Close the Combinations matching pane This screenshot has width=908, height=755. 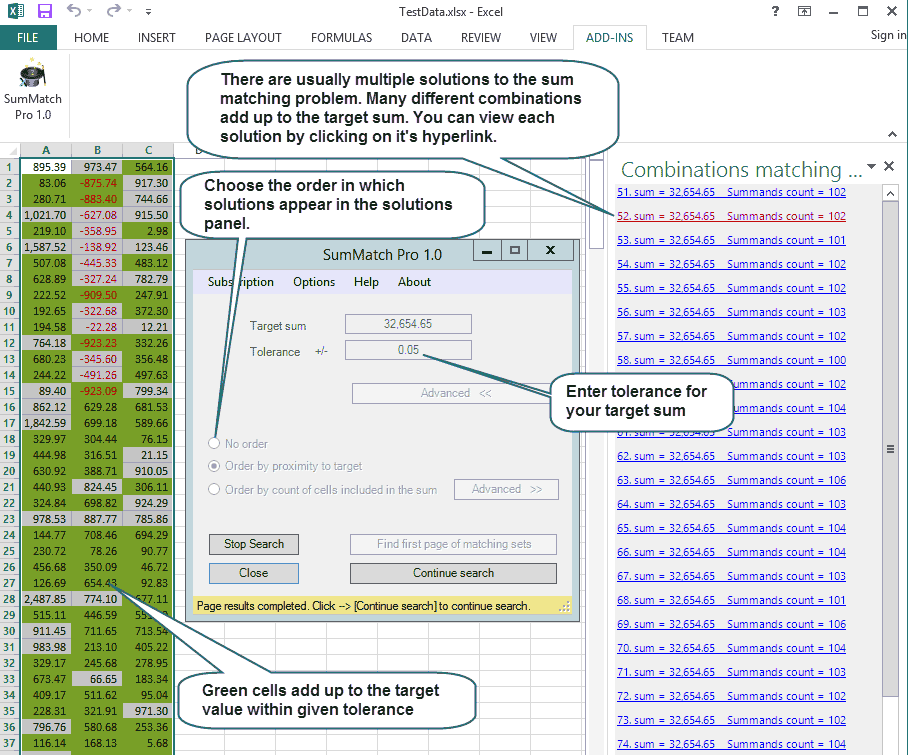pyautogui.click(x=889, y=166)
